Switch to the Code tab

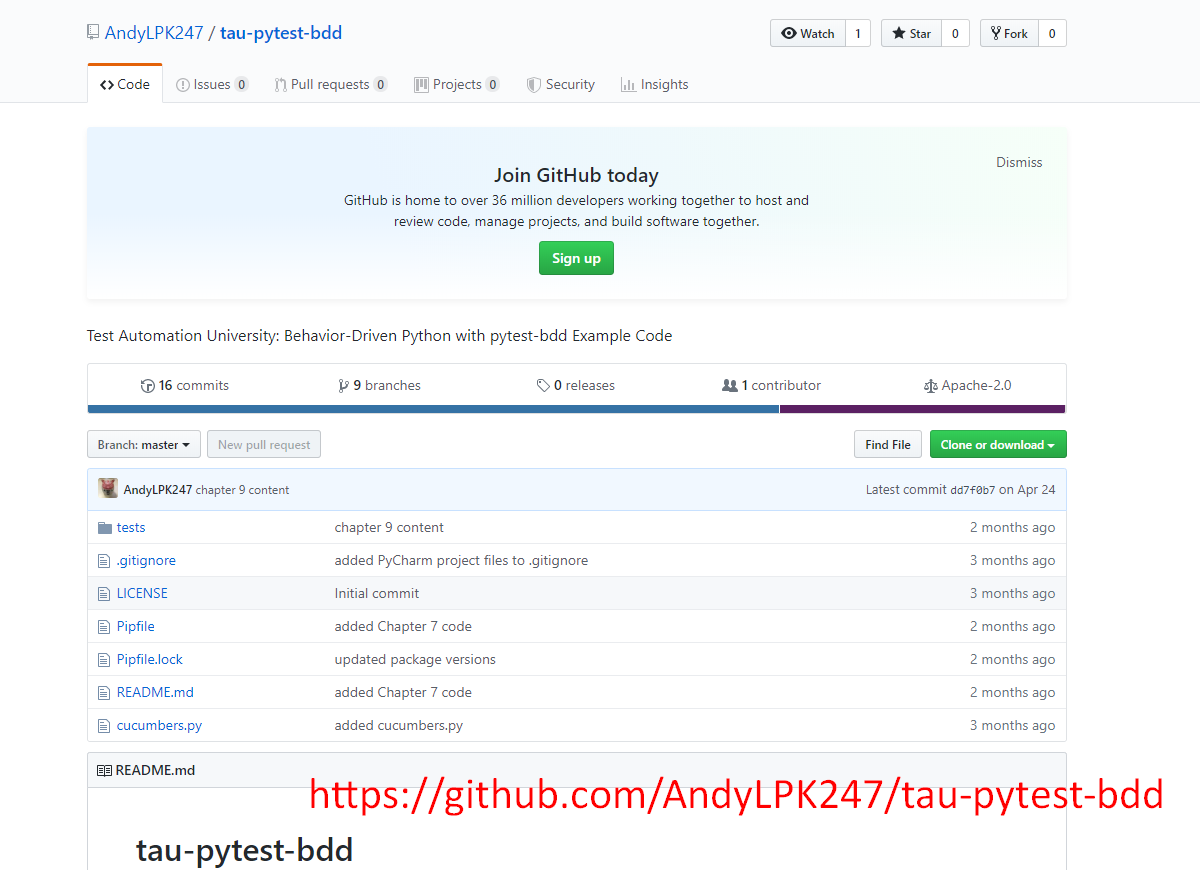[125, 84]
